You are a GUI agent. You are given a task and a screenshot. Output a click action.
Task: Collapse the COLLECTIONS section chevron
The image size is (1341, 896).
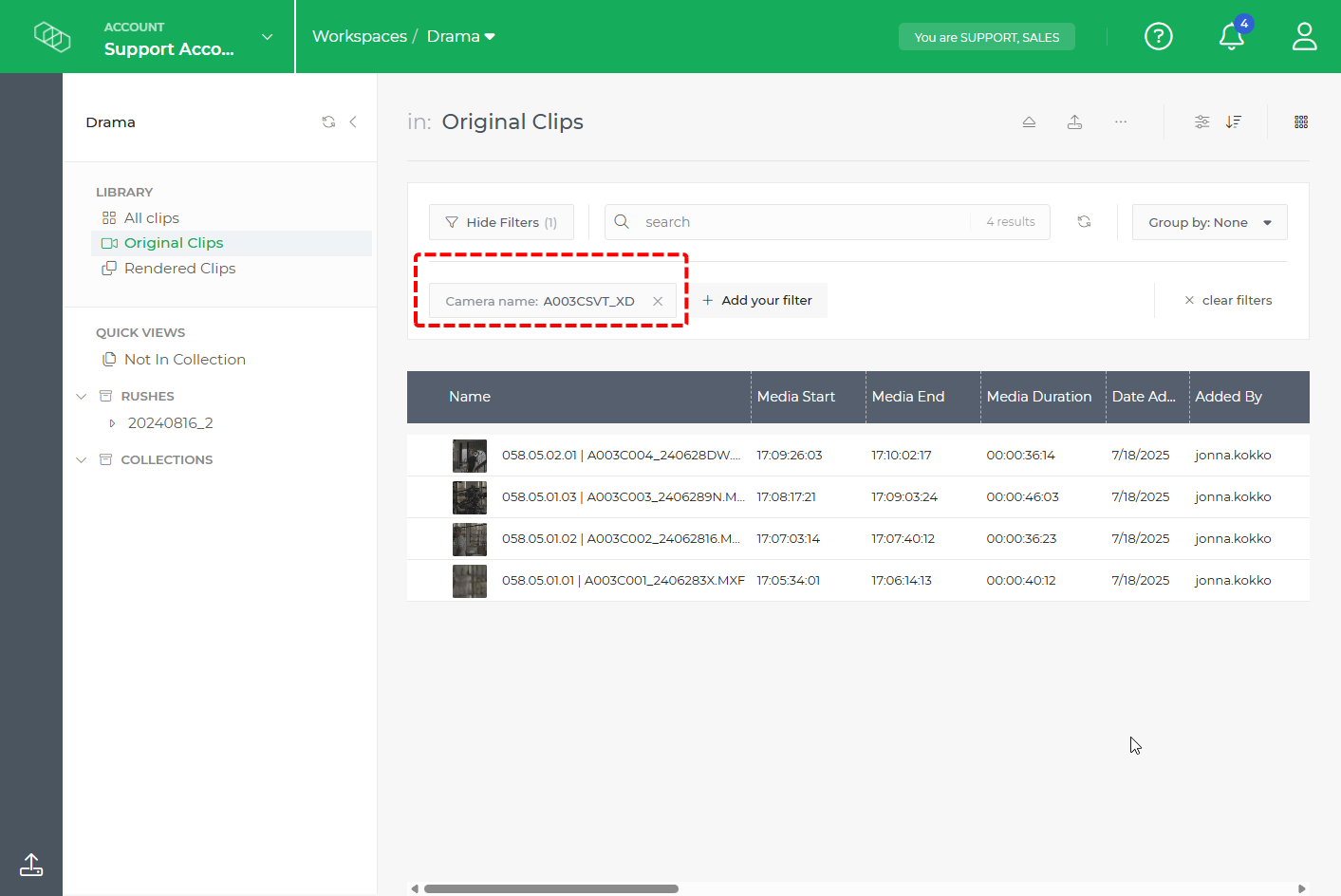[x=82, y=459]
